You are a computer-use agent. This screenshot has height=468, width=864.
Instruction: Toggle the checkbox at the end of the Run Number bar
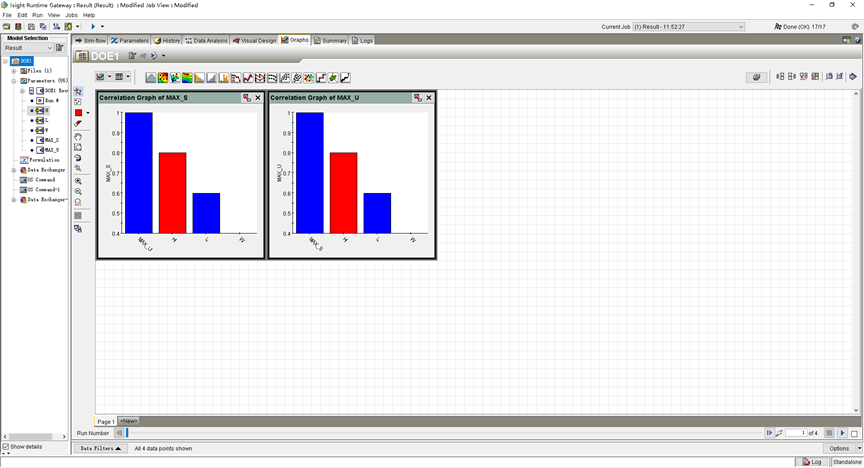click(854, 433)
